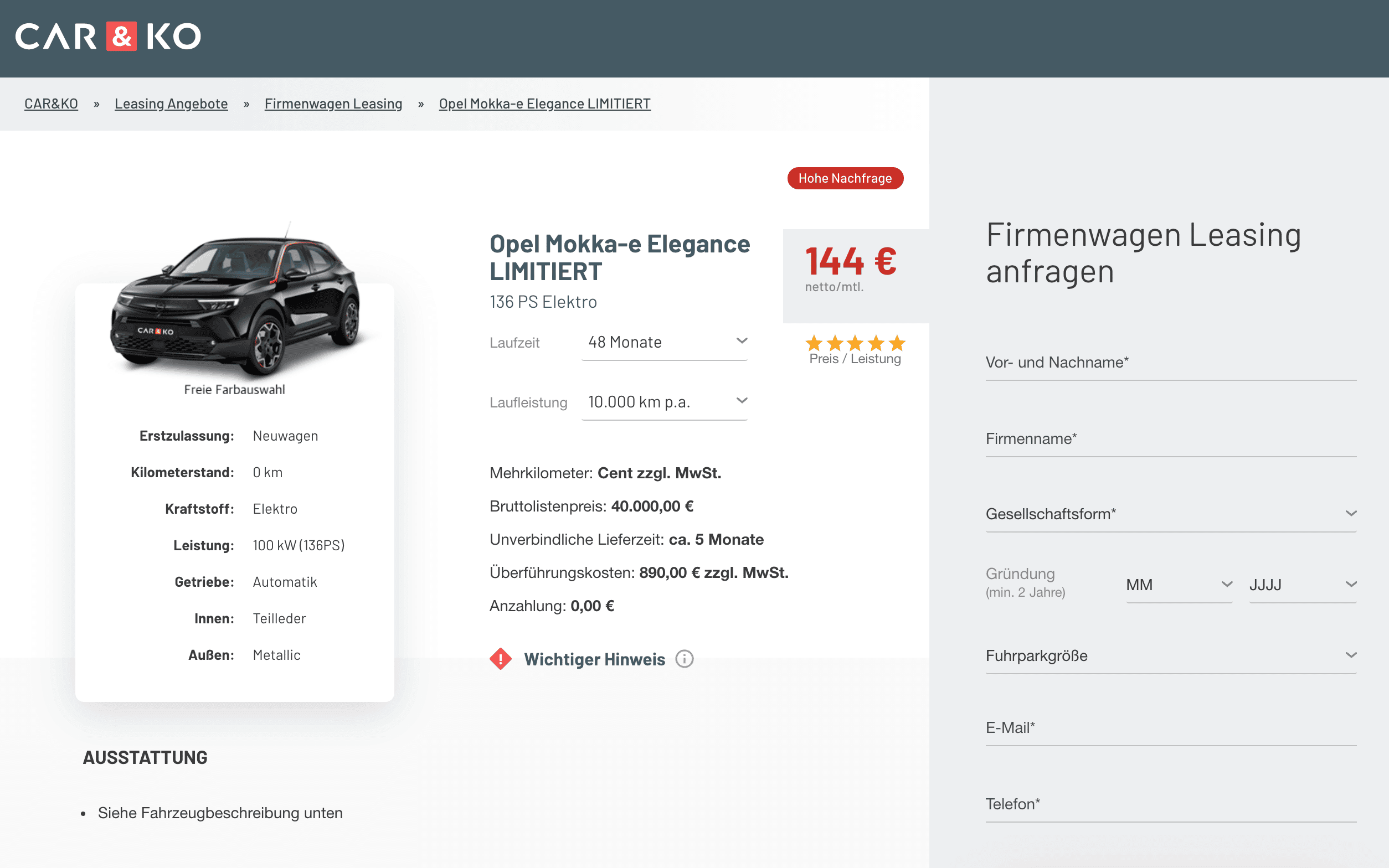Click the info icon beside Wichtiger Hinweis

point(685,658)
